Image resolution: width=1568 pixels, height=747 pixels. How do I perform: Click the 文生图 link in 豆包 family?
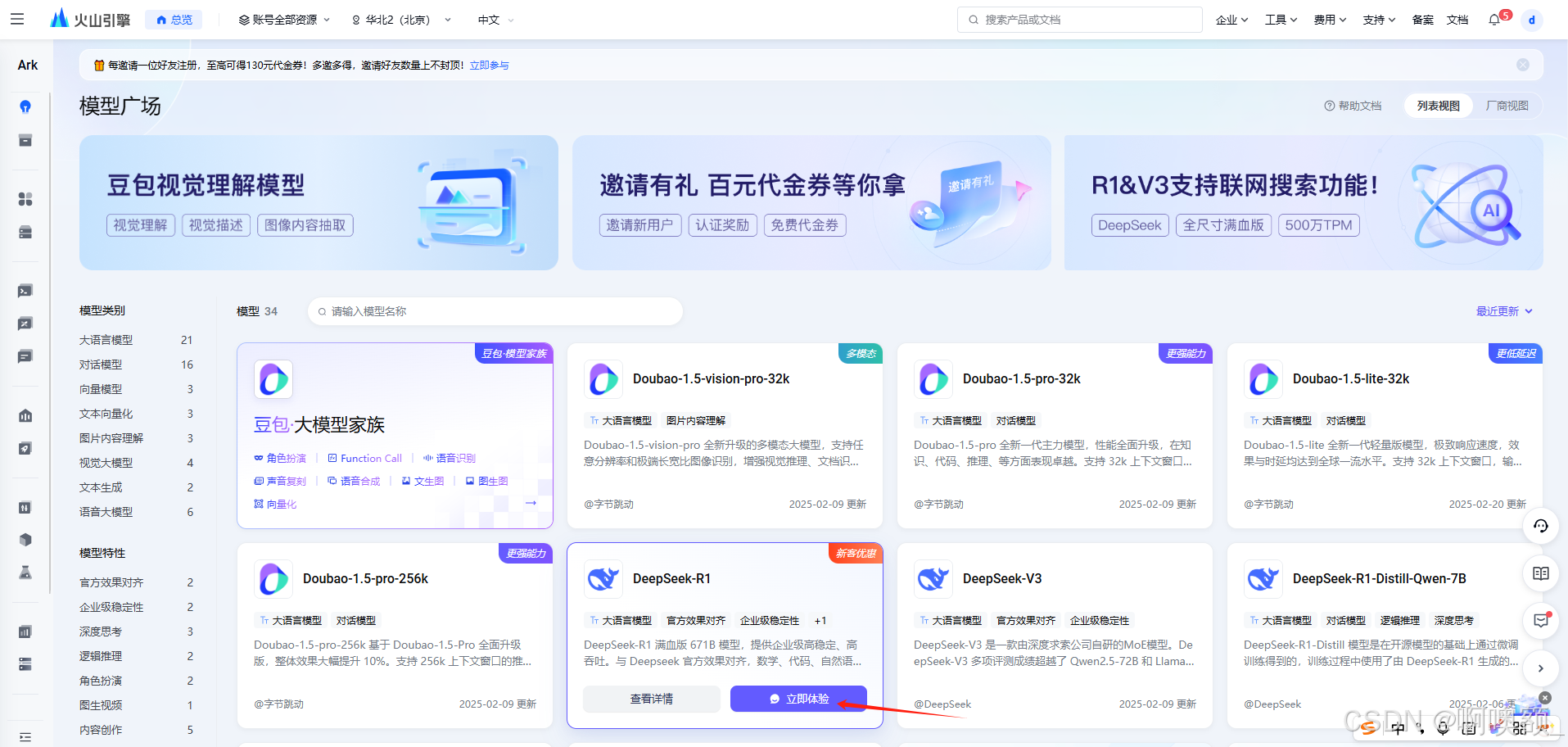point(423,481)
